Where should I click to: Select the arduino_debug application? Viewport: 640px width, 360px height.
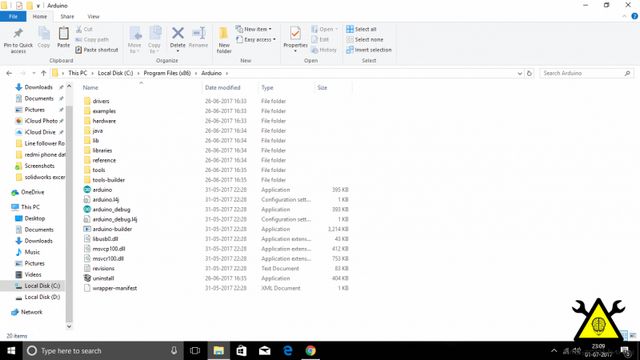(x=111, y=209)
